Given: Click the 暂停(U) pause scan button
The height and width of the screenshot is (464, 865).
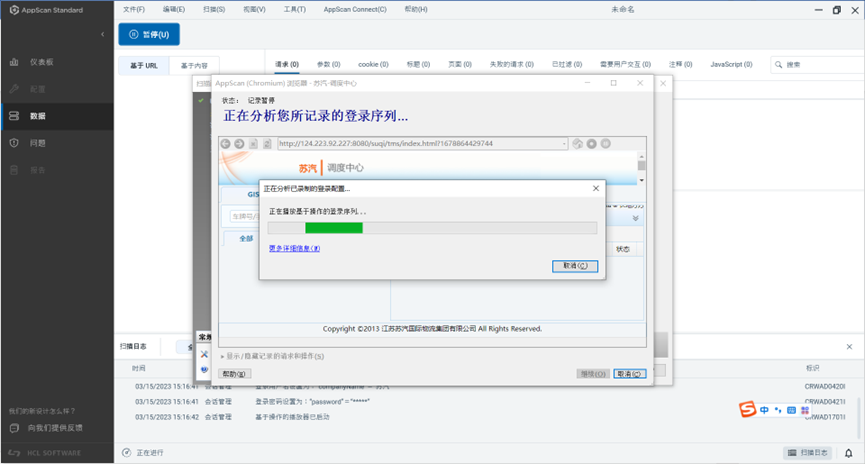Looking at the screenshot, I should [x=149, y=34].
